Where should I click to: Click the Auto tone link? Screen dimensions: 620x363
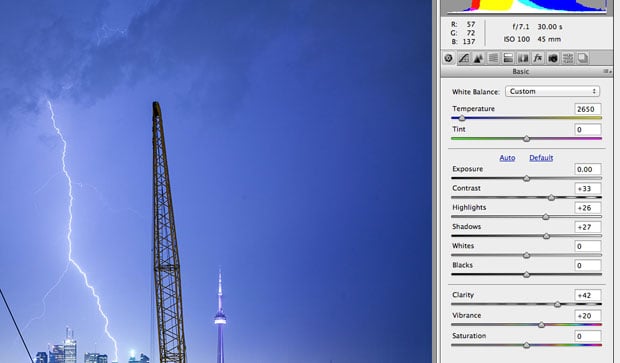point(507,158)
